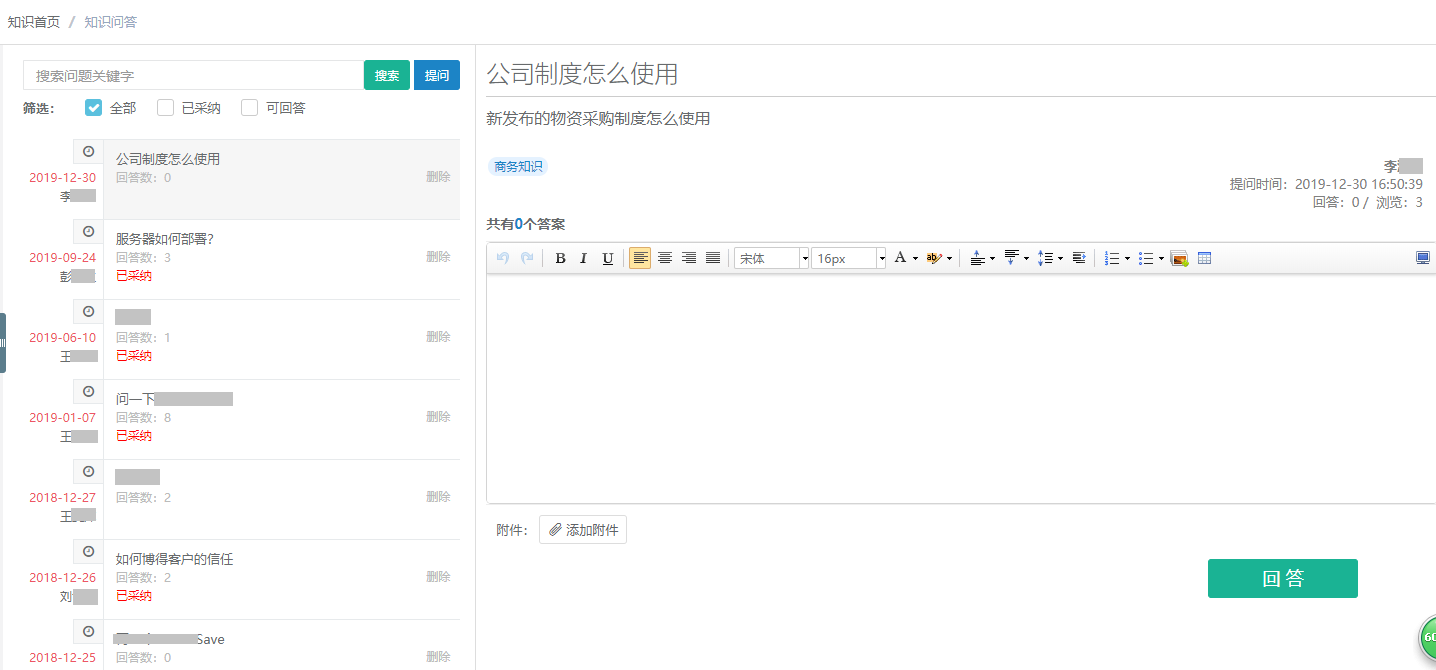
Task: Check the 全部 filter checkbox
Action: pos(94,108)
